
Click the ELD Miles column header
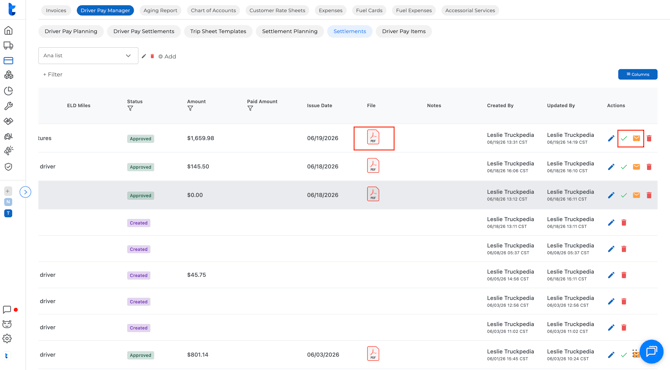tap(79, 106)
